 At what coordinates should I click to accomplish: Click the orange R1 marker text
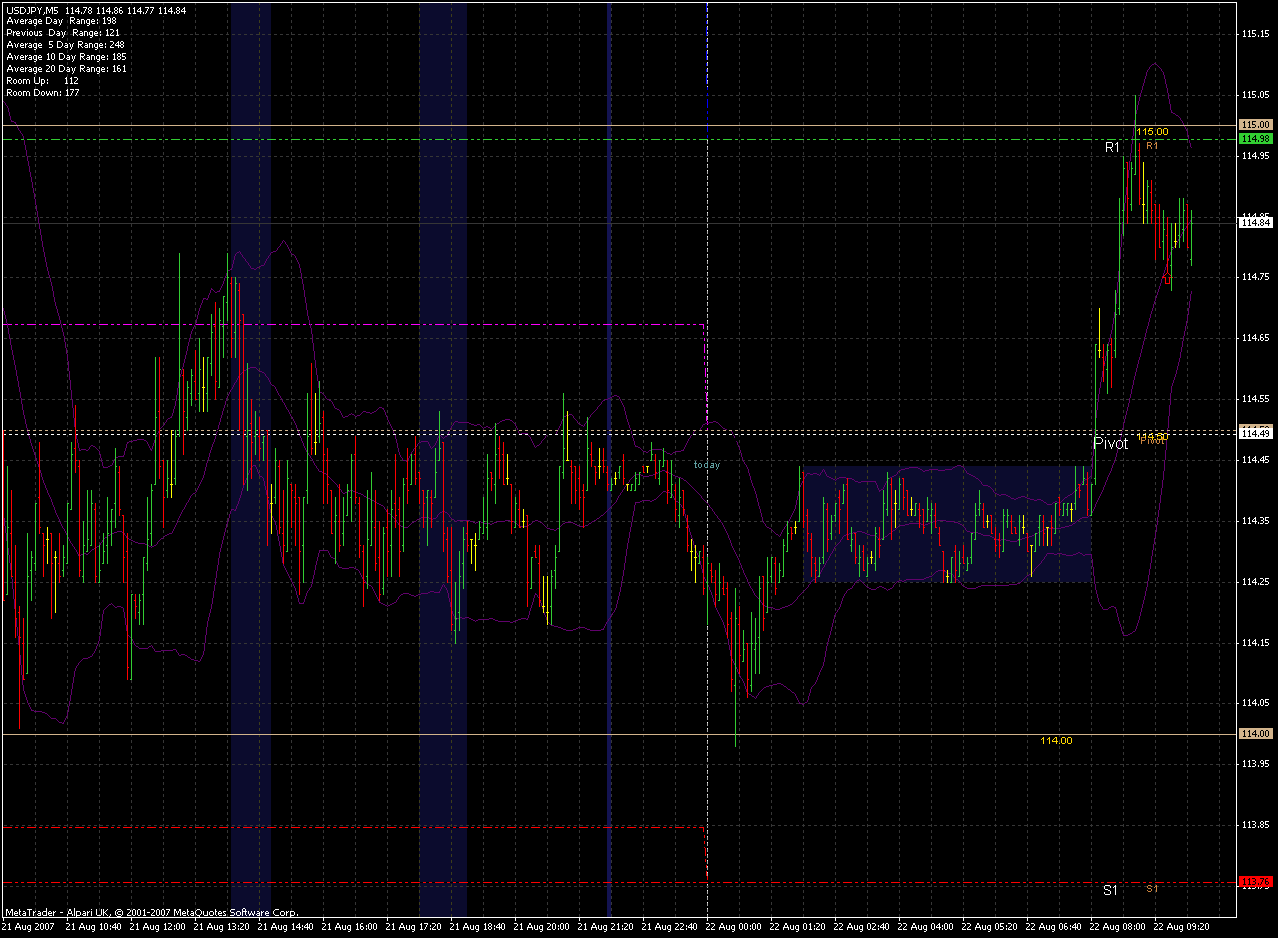tap(1152, 145)
